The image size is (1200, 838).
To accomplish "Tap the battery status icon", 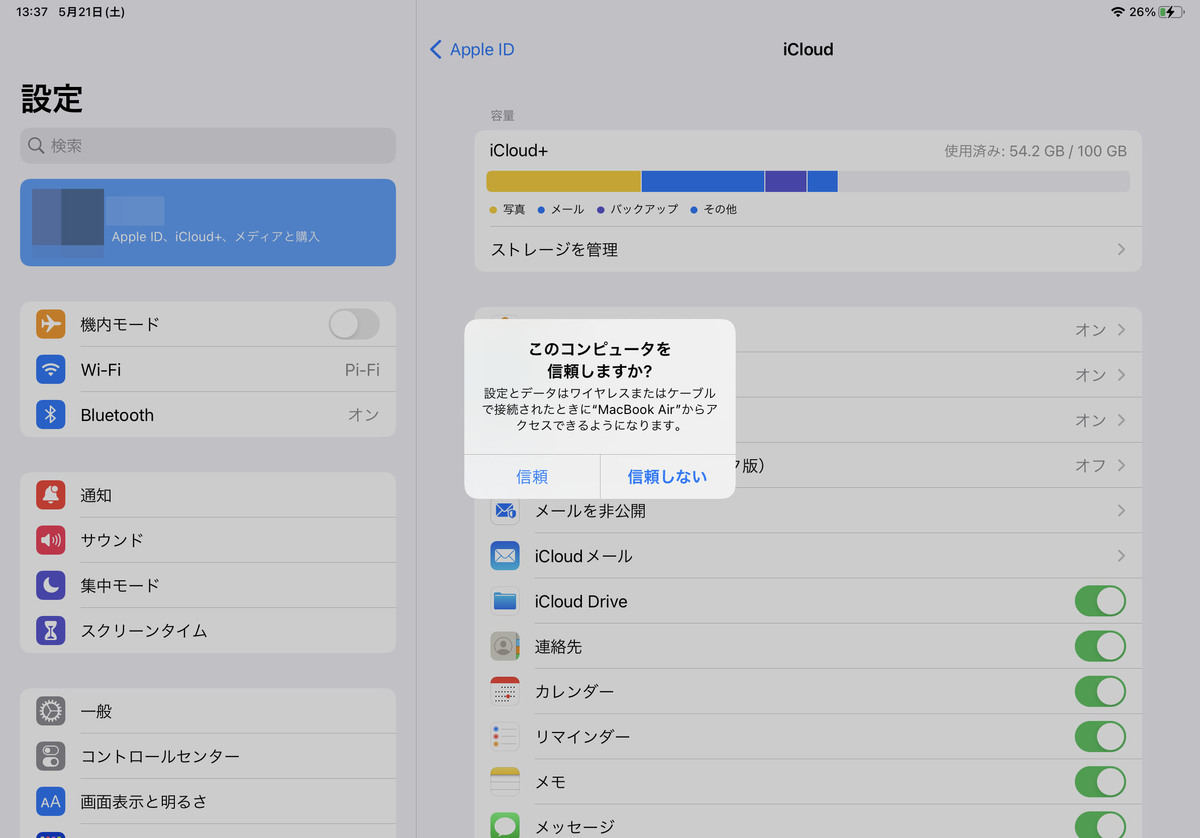I will tap(1171, 12).
